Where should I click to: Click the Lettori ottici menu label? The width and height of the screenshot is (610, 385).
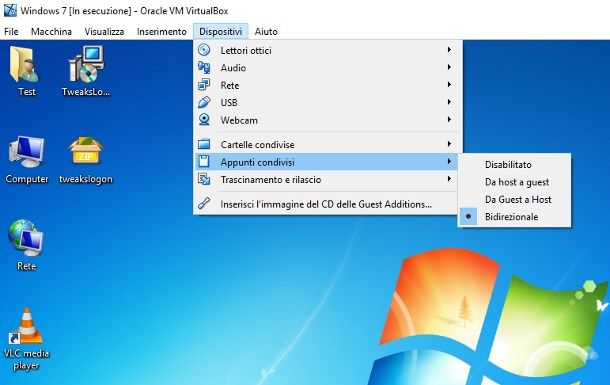pyautogui.click(x=246, y=51)
